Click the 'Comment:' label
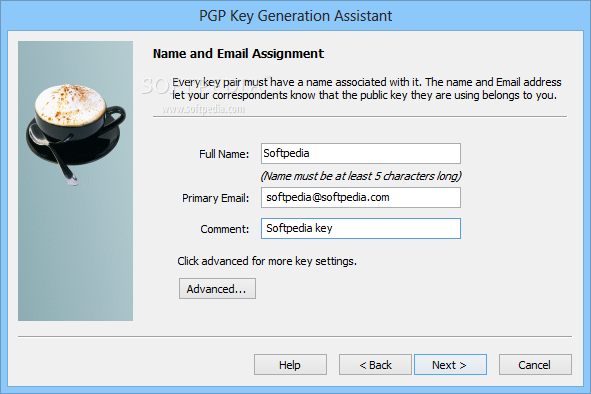Screen dimensions: 591x394 click(225, 229)
